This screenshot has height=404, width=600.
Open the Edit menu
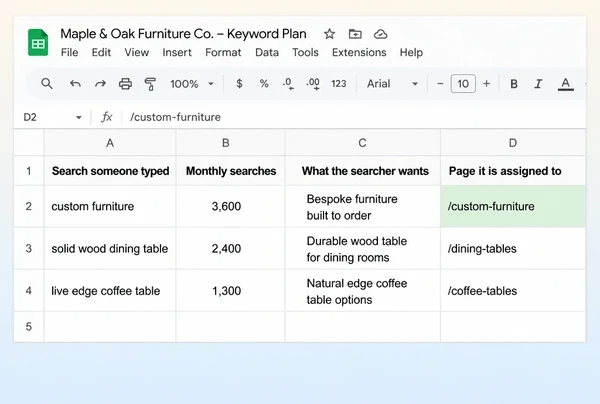[101, 52]
